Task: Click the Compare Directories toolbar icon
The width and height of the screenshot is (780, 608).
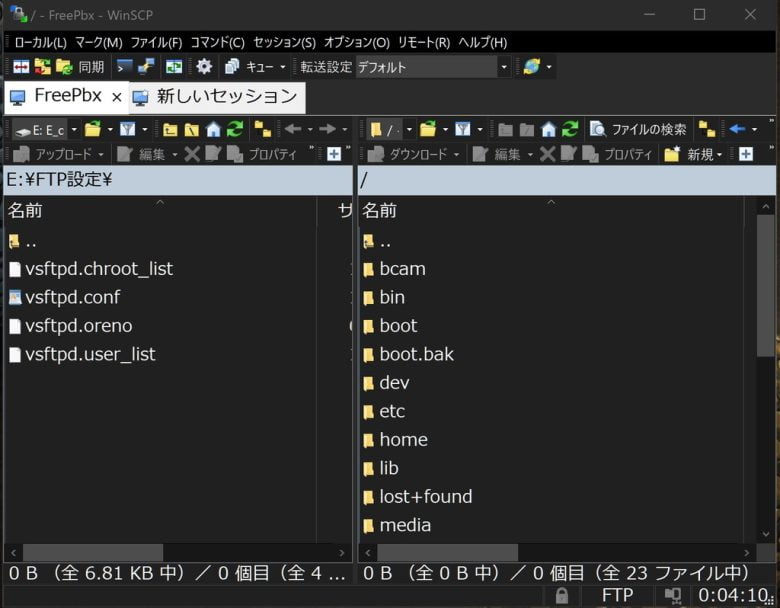Action: click(x=21, y=67)
